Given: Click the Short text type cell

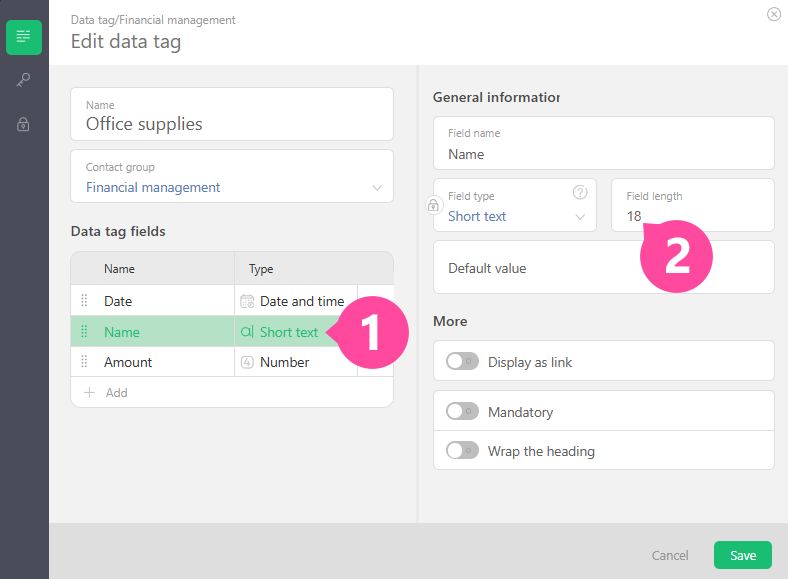Looking at the screenshot, I should pos(296,331).
